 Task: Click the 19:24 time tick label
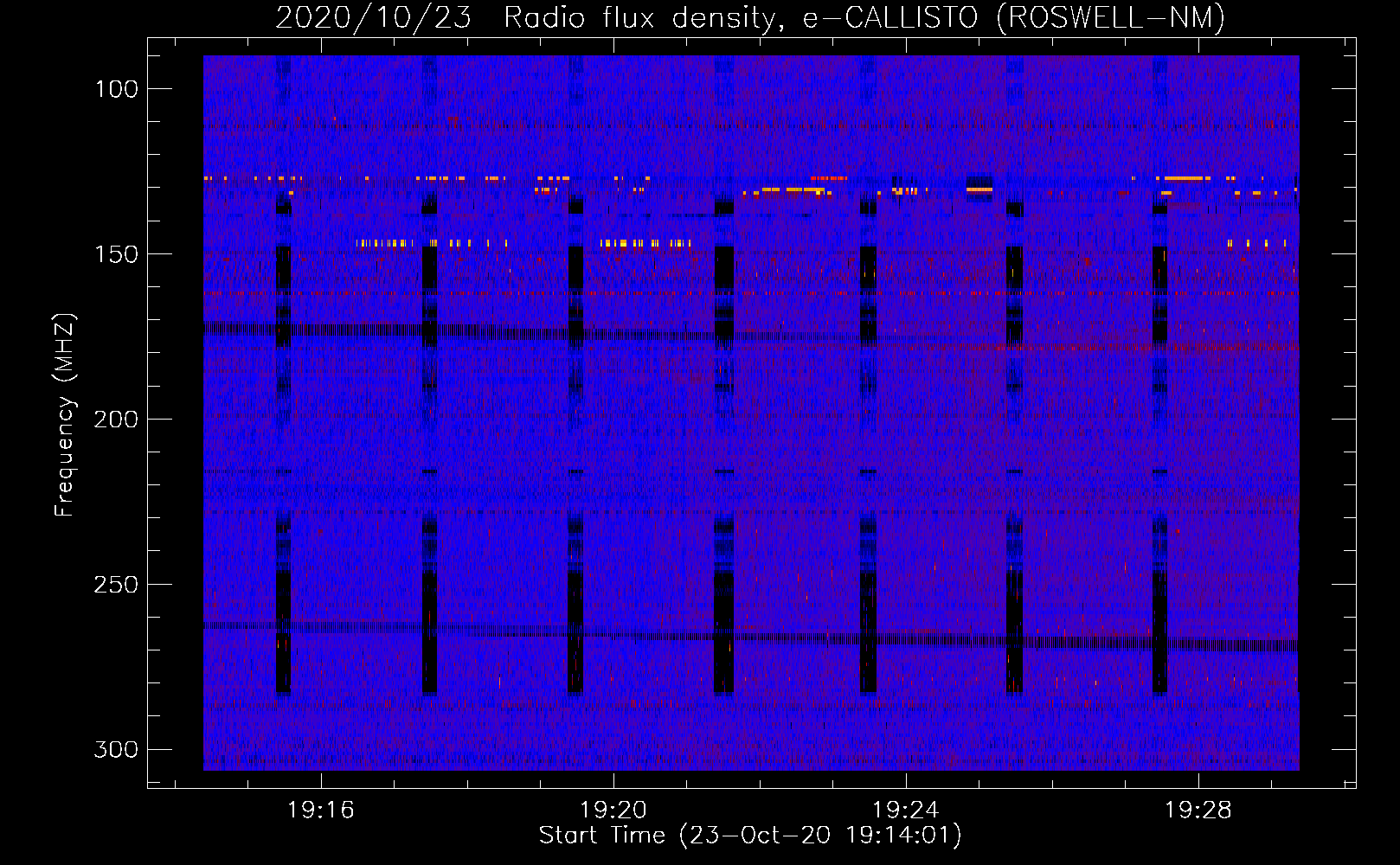point(906,811)
